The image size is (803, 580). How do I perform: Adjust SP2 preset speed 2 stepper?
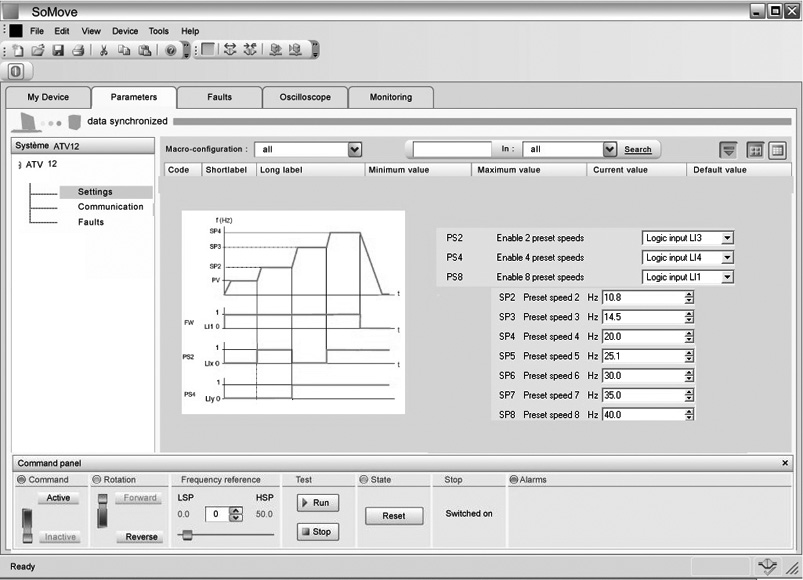point(689,297)
